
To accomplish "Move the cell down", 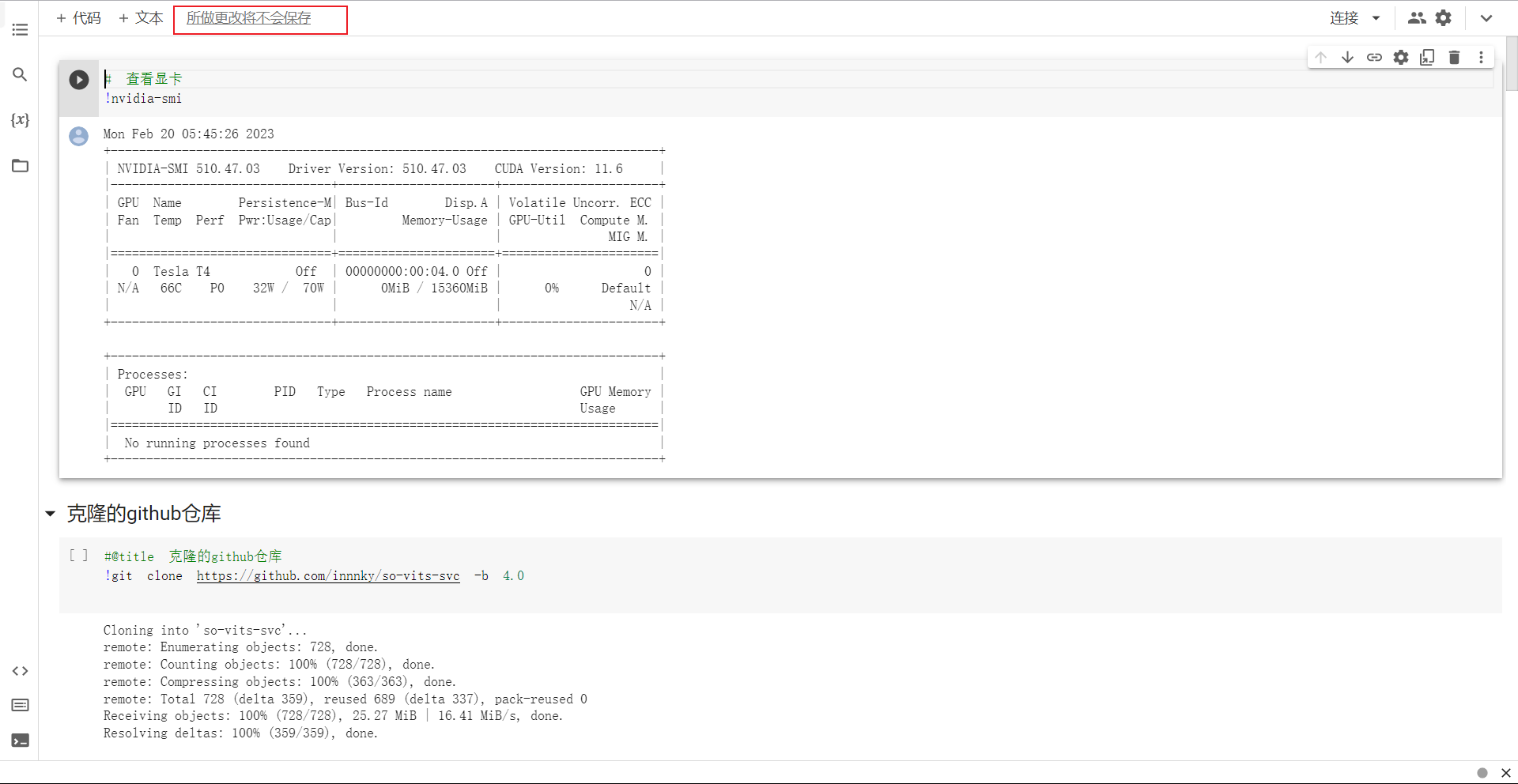I will pyautogui.click(x=1347, y=57).
